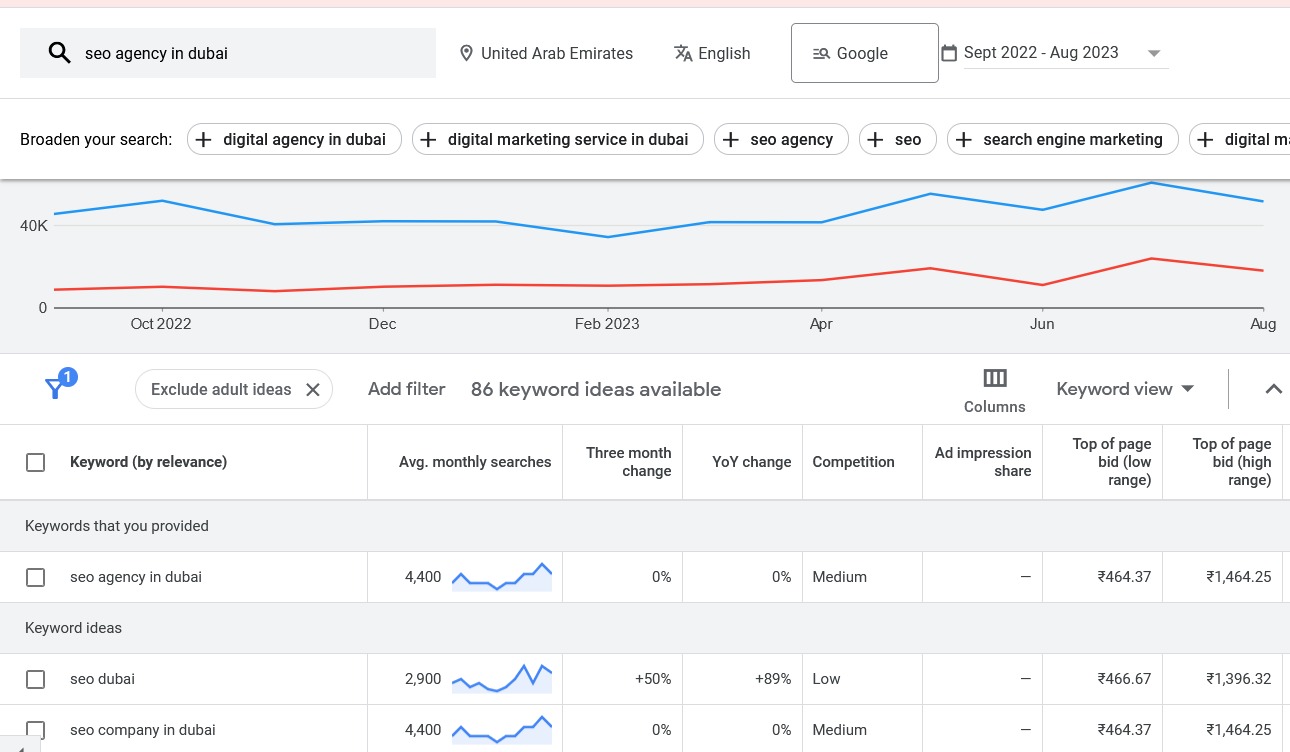Click trend sparkline for seo dubai
Image resolution: width=1290 pixels, height=752 pixels.
(502, 679)
